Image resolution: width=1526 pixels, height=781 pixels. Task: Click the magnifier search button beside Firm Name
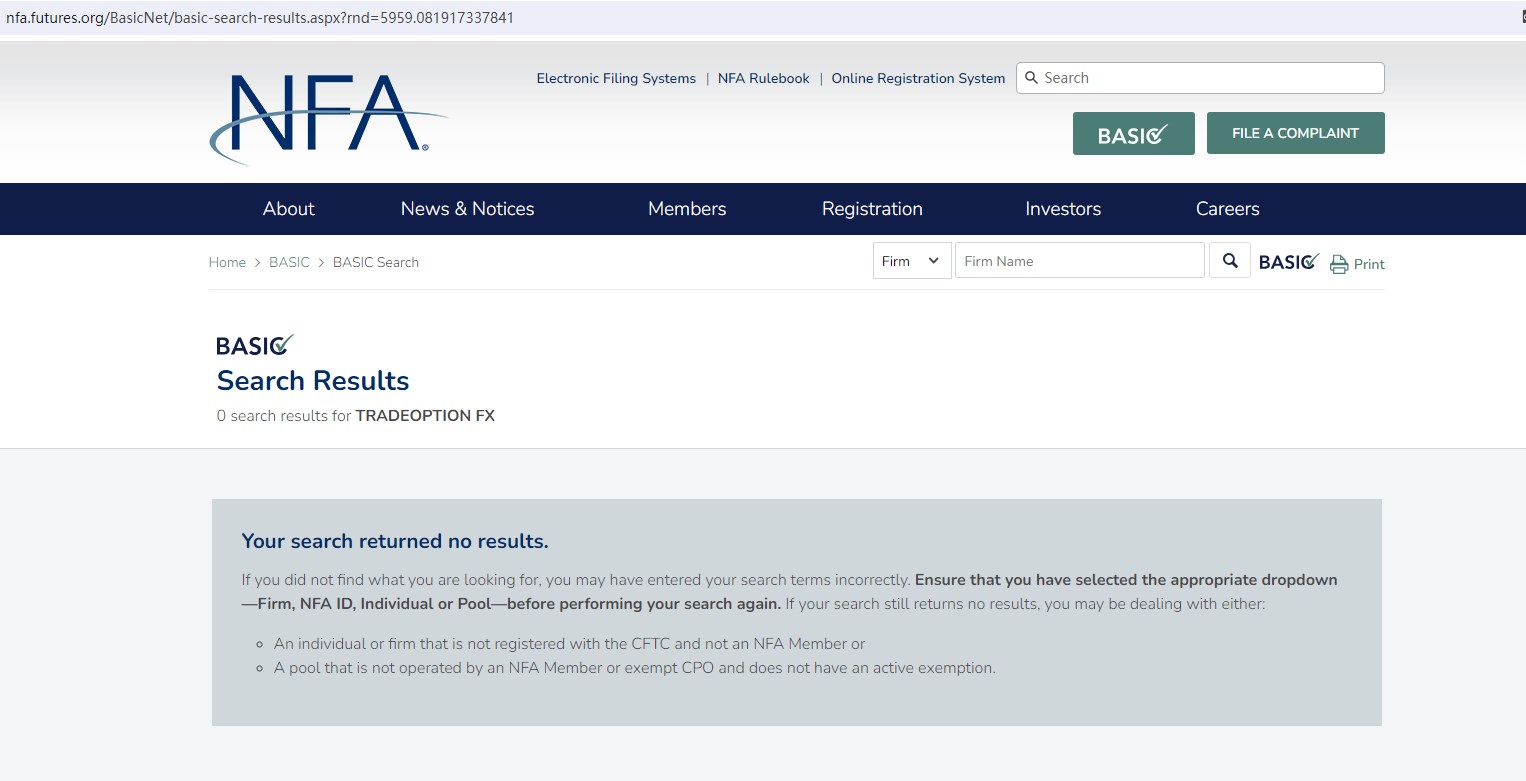coord(1230,261)
